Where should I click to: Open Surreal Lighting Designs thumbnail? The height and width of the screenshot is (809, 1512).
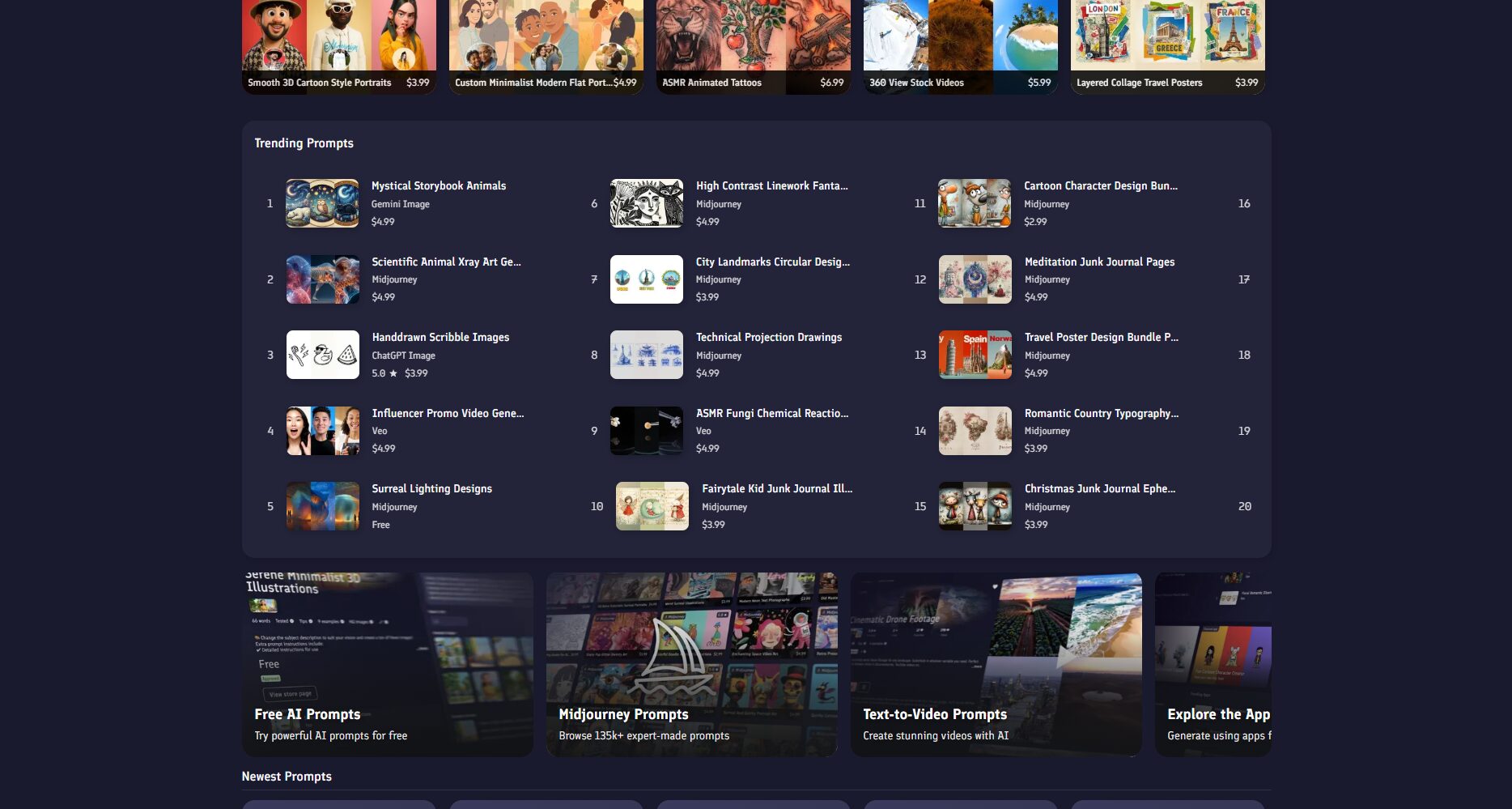[x=322, y=506]
